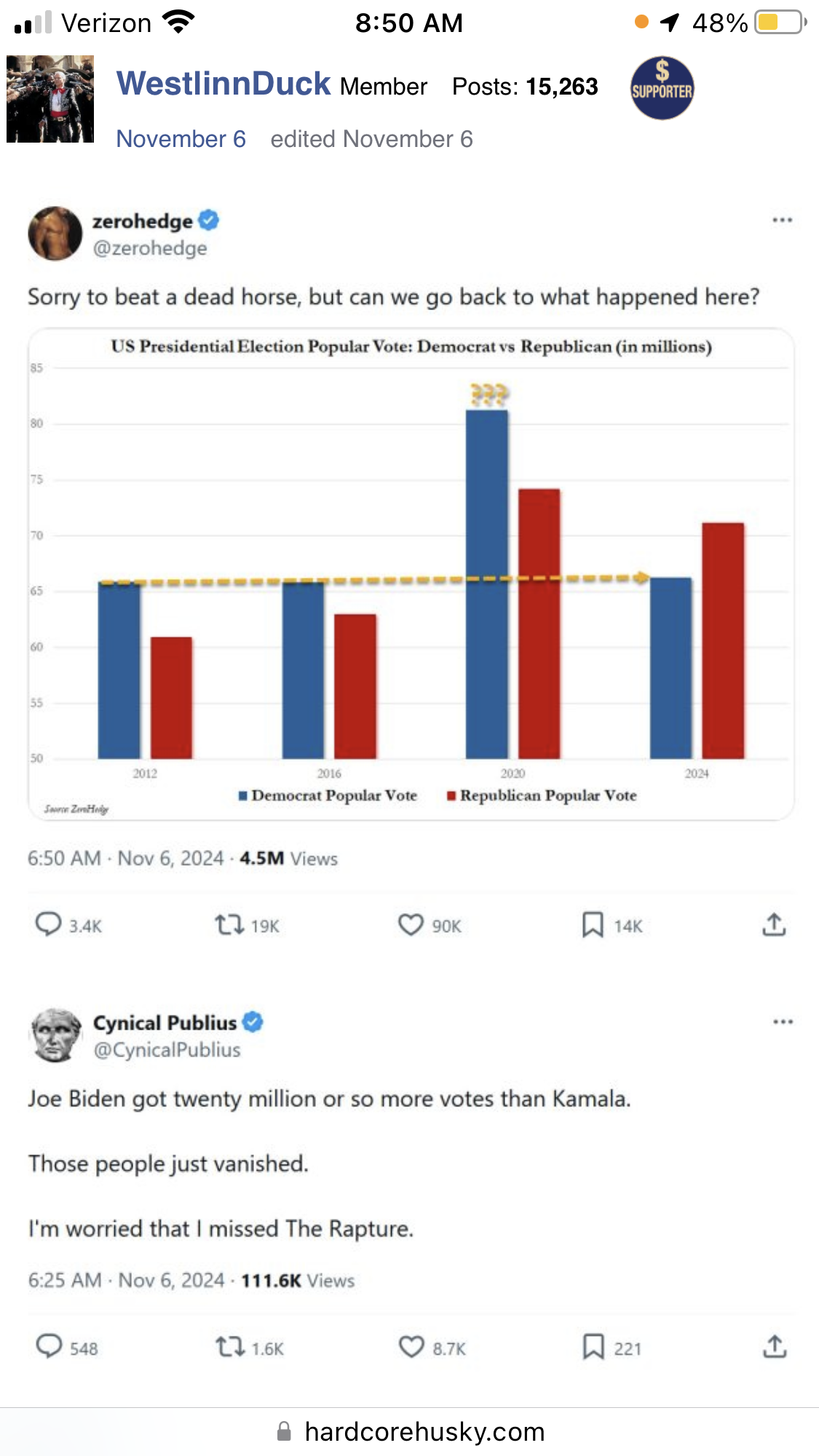Like the zerohedge tweet
This screenshot has width=819, height=1456.
click(411, 925)
